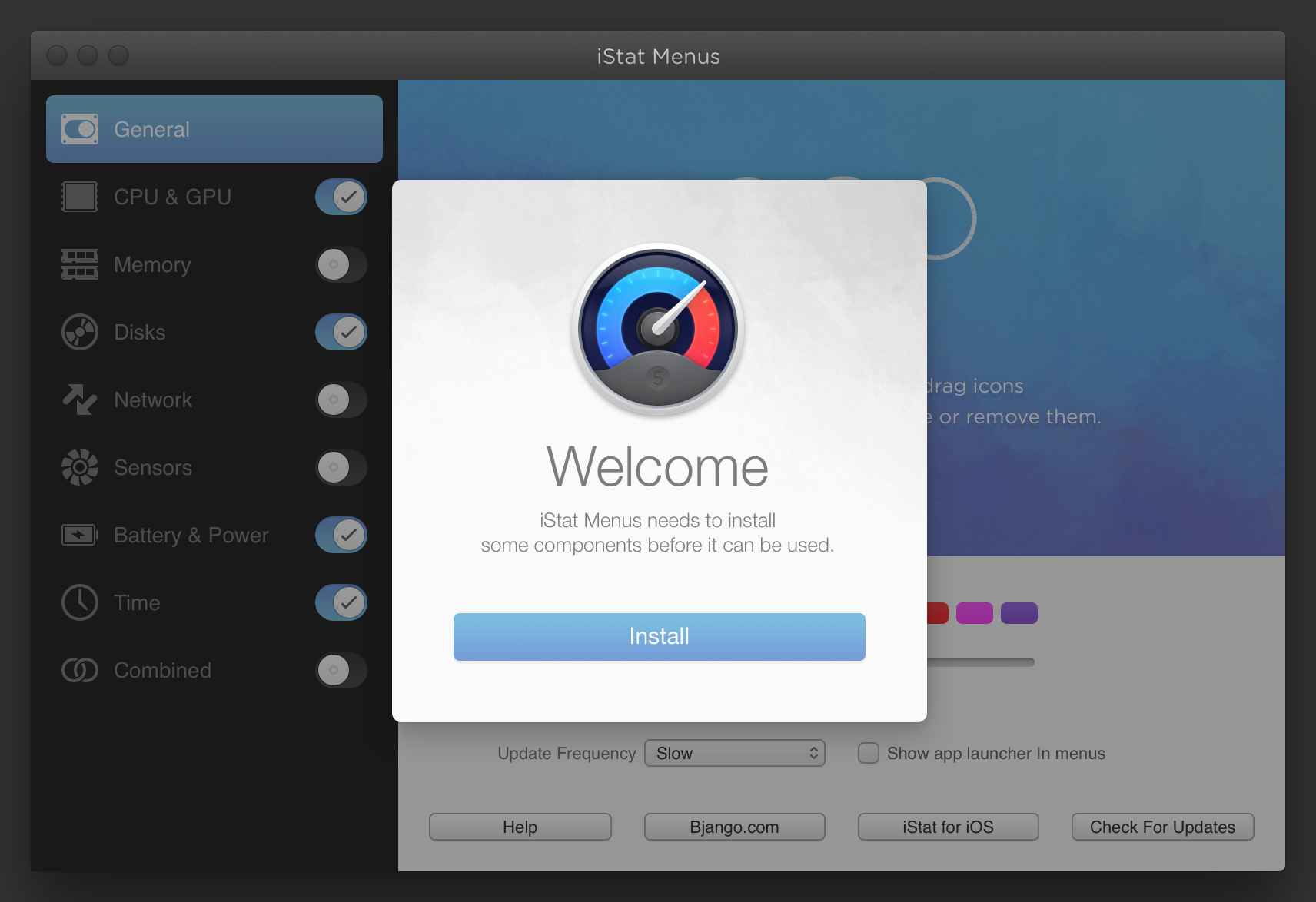The image size is (1316, 902).
Task: Open the Network section label
Action: (x=153, y=400)
